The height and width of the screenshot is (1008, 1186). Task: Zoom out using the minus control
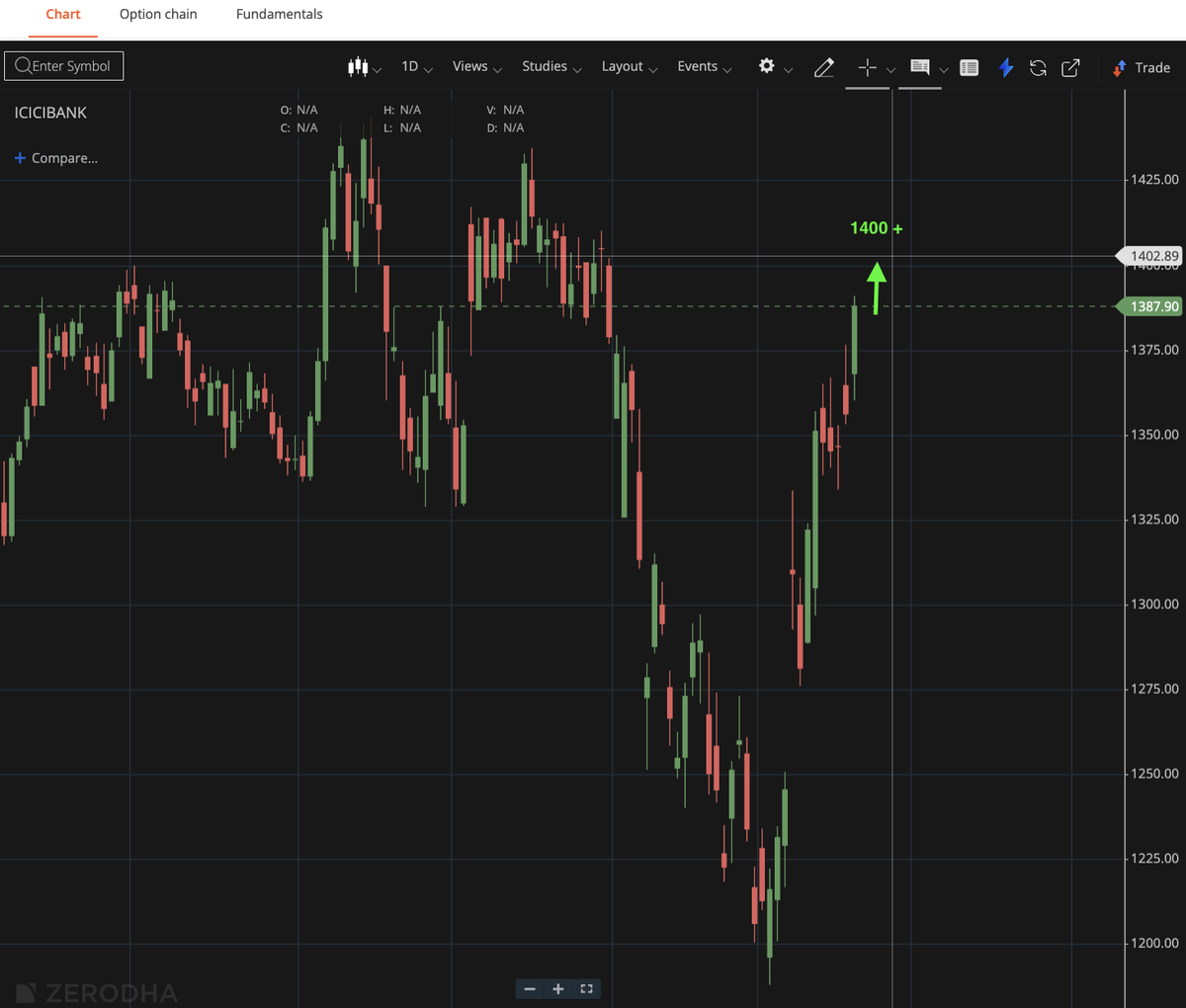click(x=530, y=988)
